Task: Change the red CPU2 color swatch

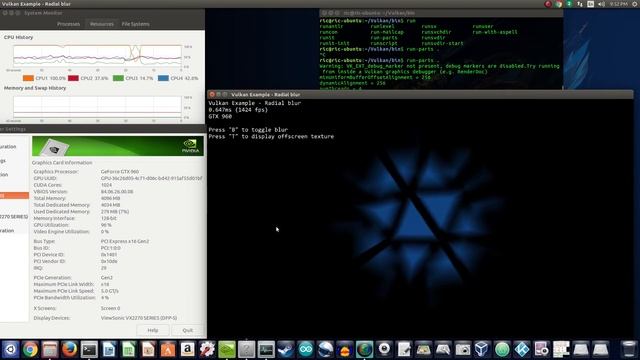Action: (73, 78)
